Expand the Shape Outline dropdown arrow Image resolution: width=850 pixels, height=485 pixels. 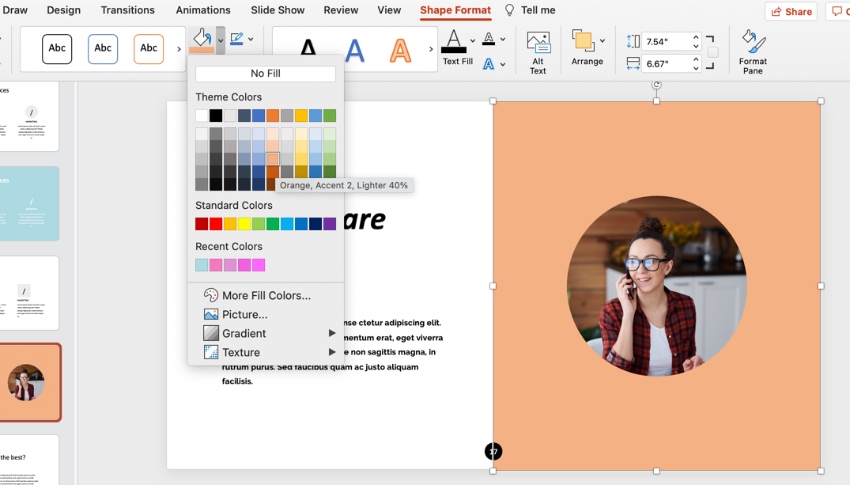coord(251,39)
